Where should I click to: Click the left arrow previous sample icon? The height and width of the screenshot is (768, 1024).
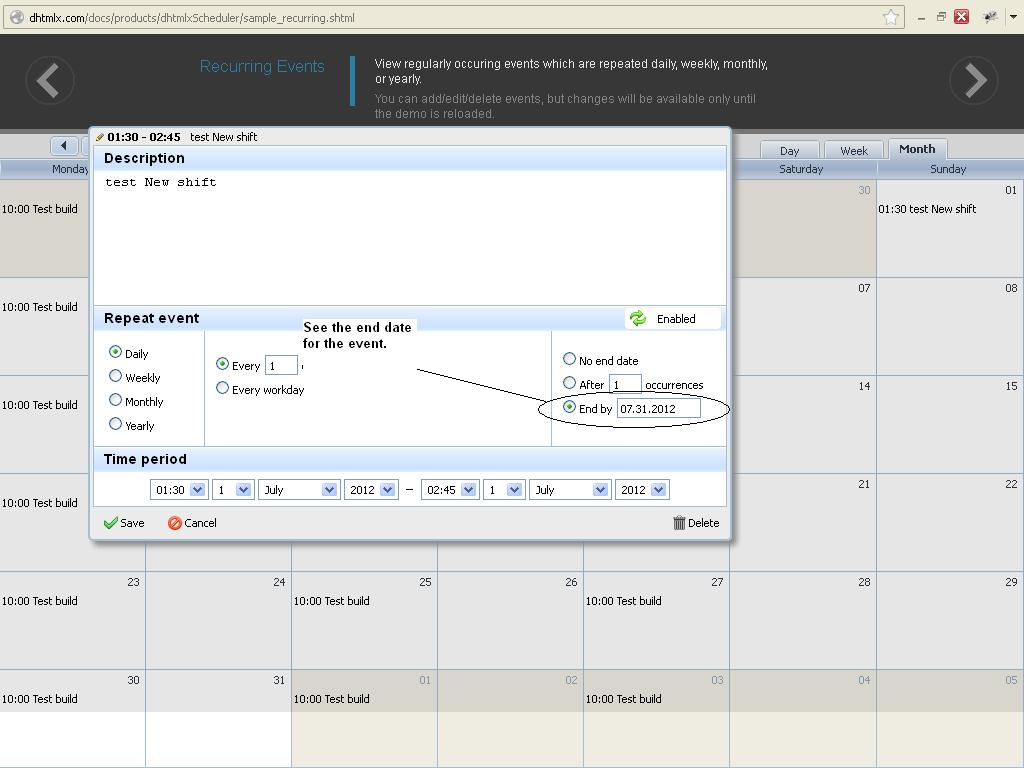(50, 80)
